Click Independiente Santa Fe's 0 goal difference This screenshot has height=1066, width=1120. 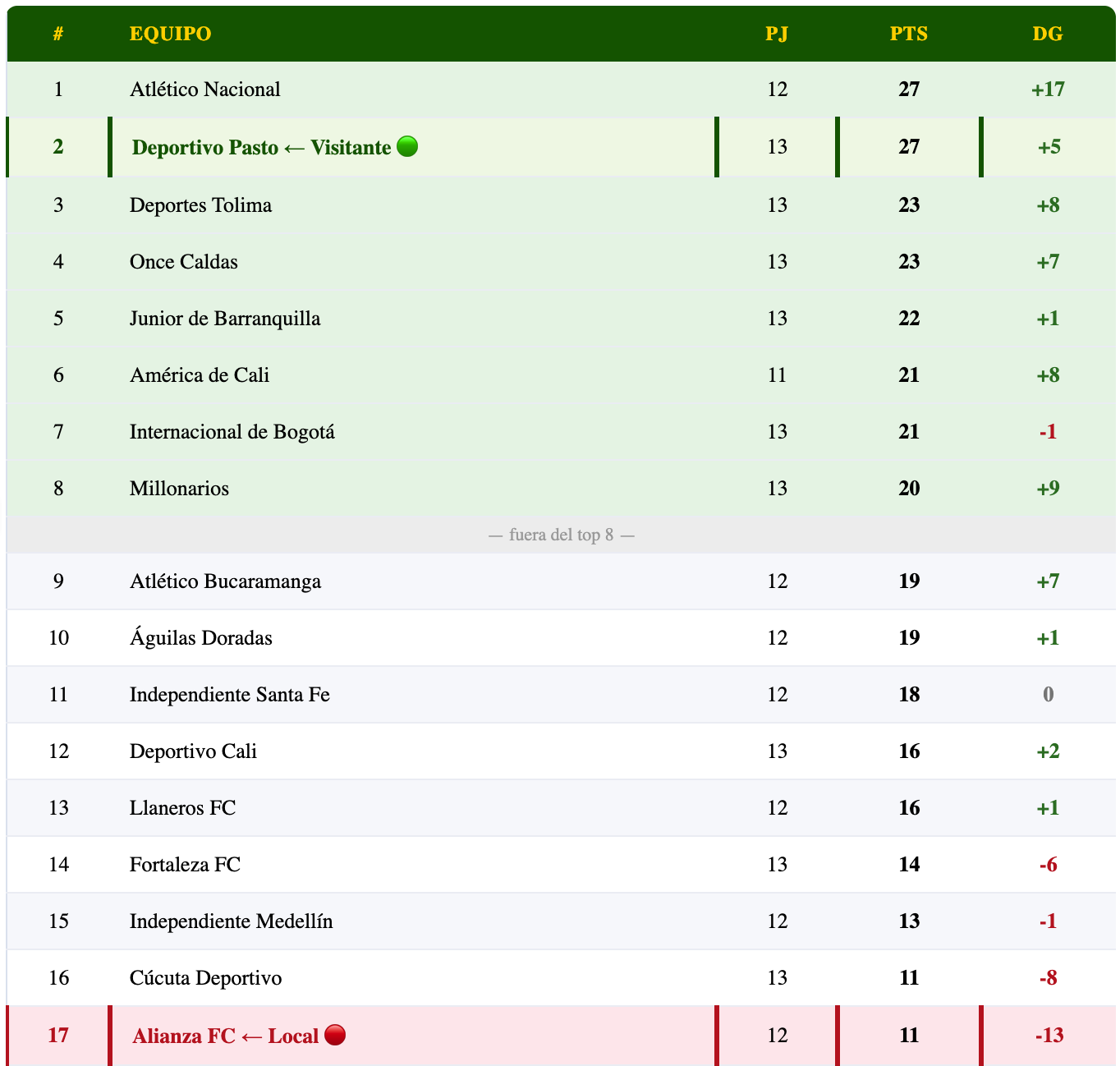[x=1048, y=695]
